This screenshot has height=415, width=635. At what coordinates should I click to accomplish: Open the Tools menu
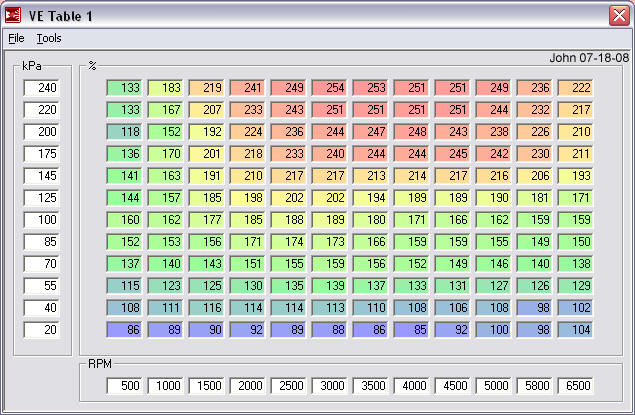(x=49, y=38)
